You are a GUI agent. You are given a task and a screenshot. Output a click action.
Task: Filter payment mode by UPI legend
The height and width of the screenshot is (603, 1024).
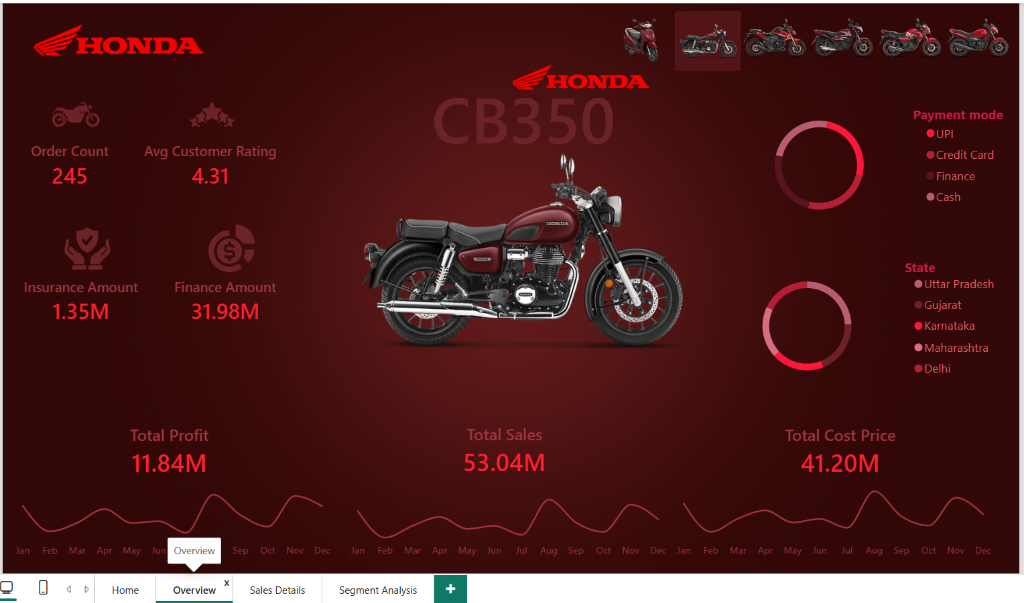(940, 134)
